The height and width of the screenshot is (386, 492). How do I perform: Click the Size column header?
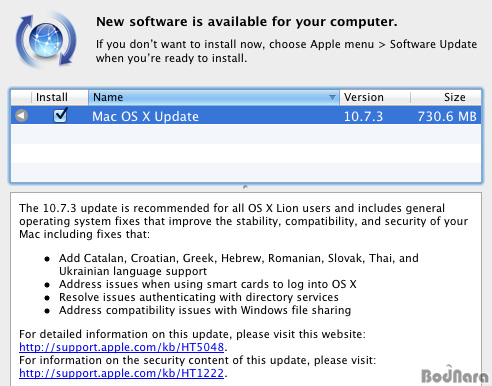446,97
